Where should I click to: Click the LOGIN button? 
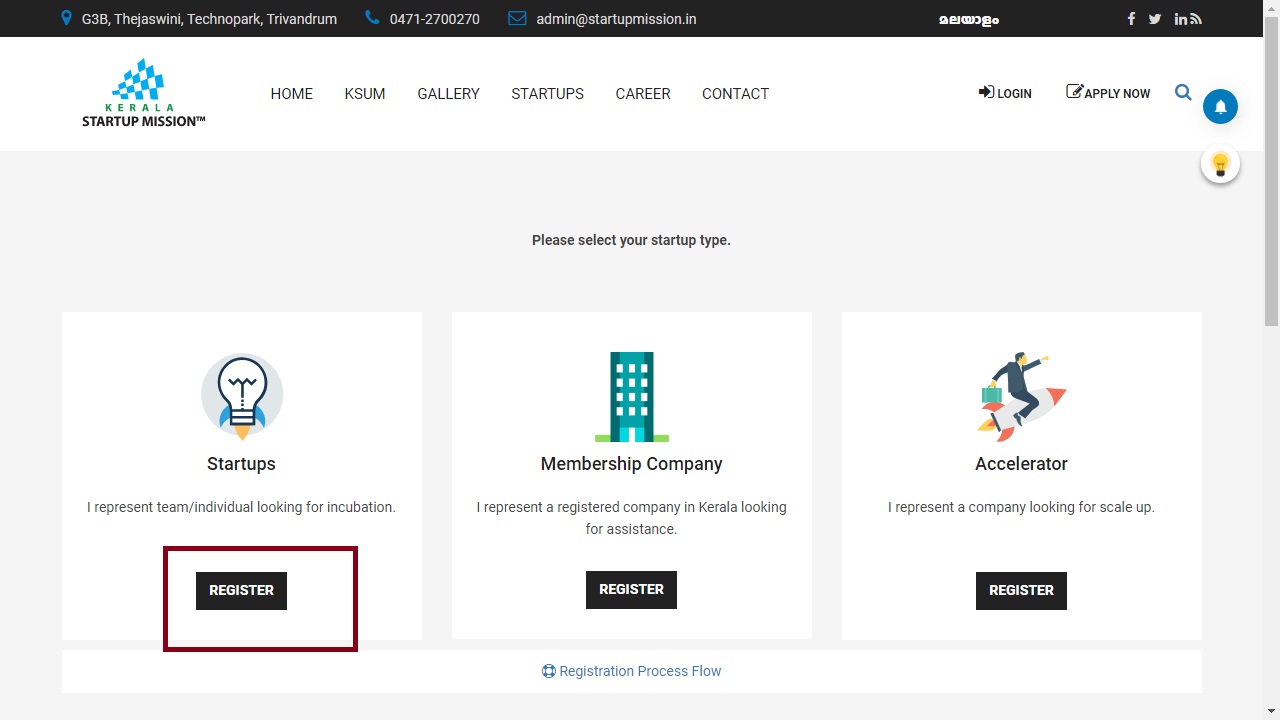coord(1005,93)
